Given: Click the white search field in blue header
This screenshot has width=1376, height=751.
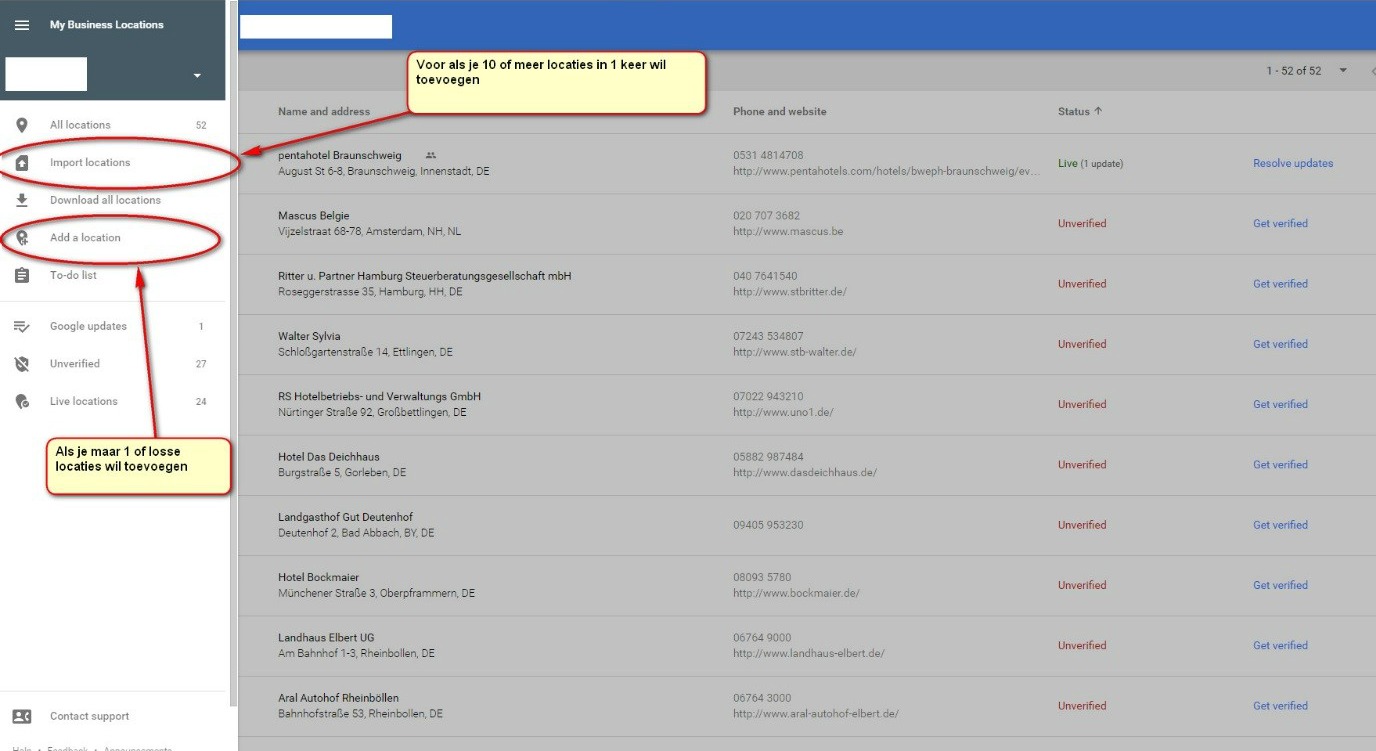Looking at the screenshot, I should click(316, 27).
